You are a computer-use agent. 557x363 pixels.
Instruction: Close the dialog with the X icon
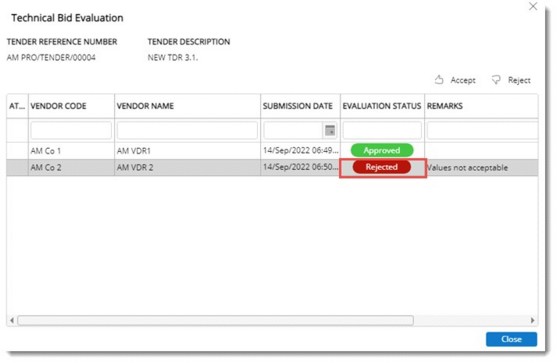[x=533, y=6]
